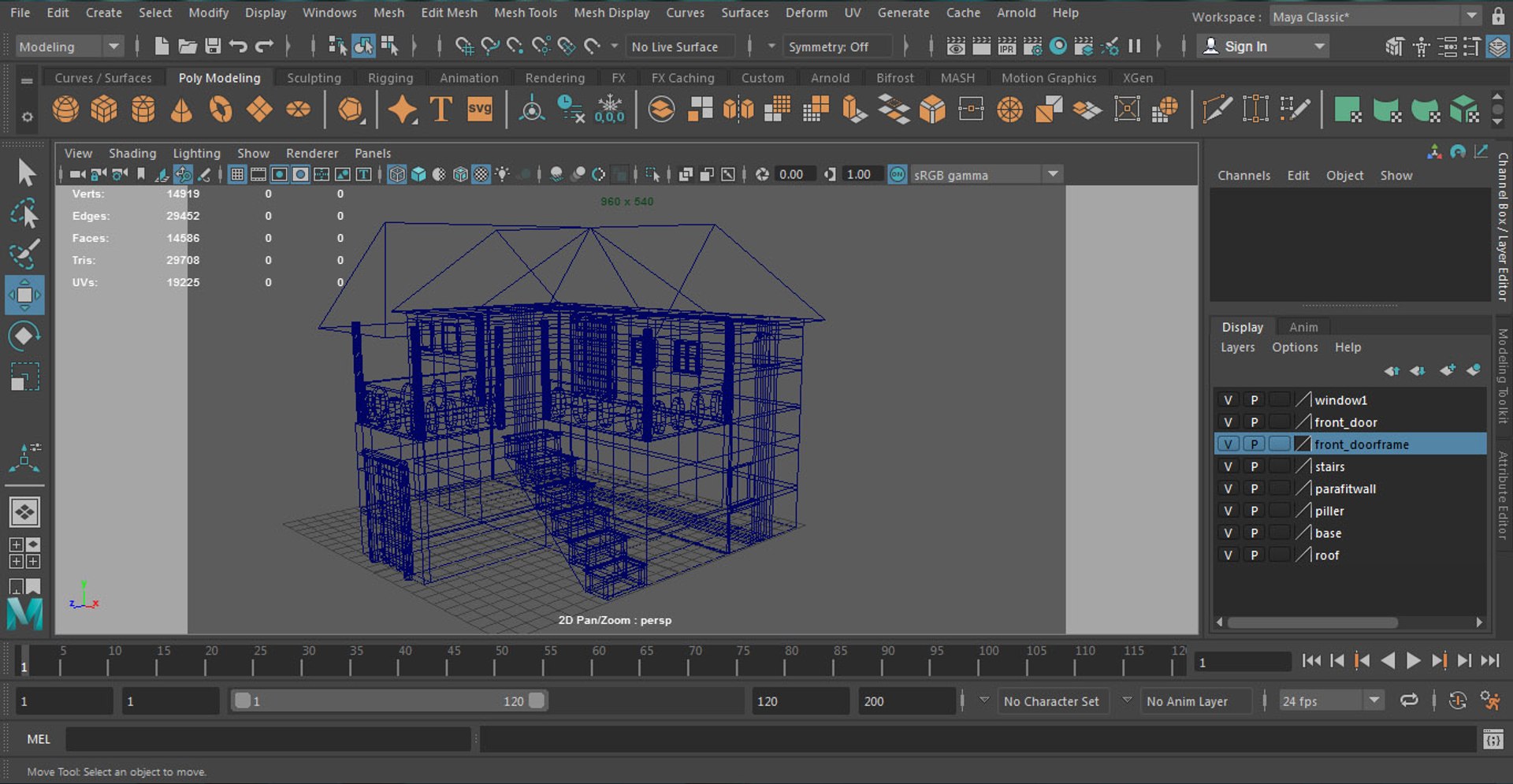
Task: Open the viewport Shading menu
Action: [132, 153]
